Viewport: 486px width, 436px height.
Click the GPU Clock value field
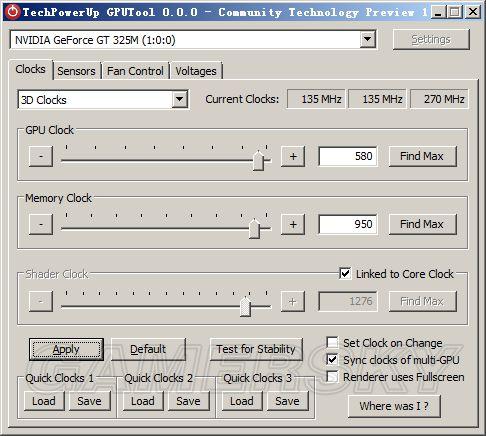click(348, 156)
